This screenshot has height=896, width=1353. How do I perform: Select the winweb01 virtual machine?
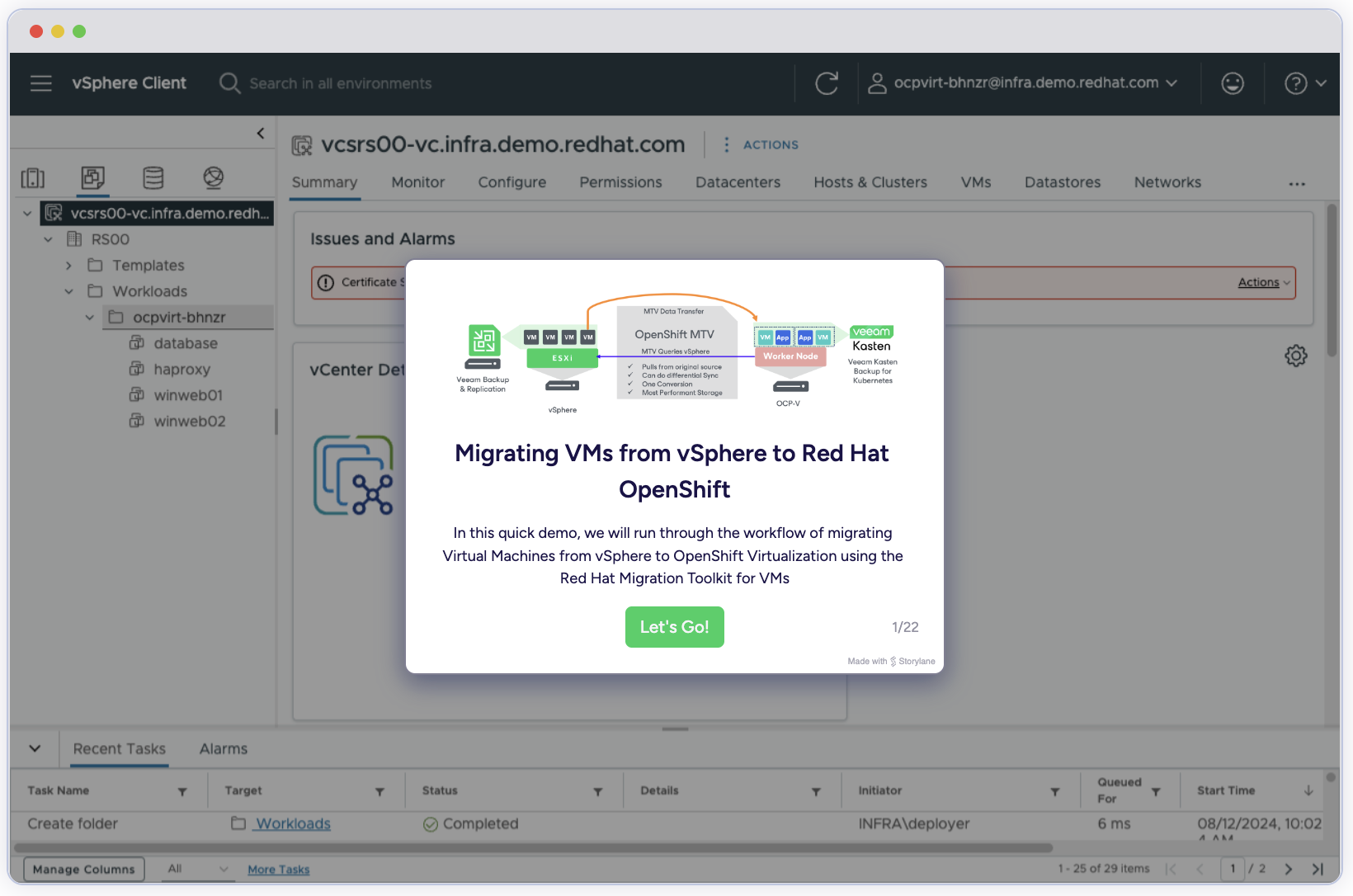tap(188, 394)
